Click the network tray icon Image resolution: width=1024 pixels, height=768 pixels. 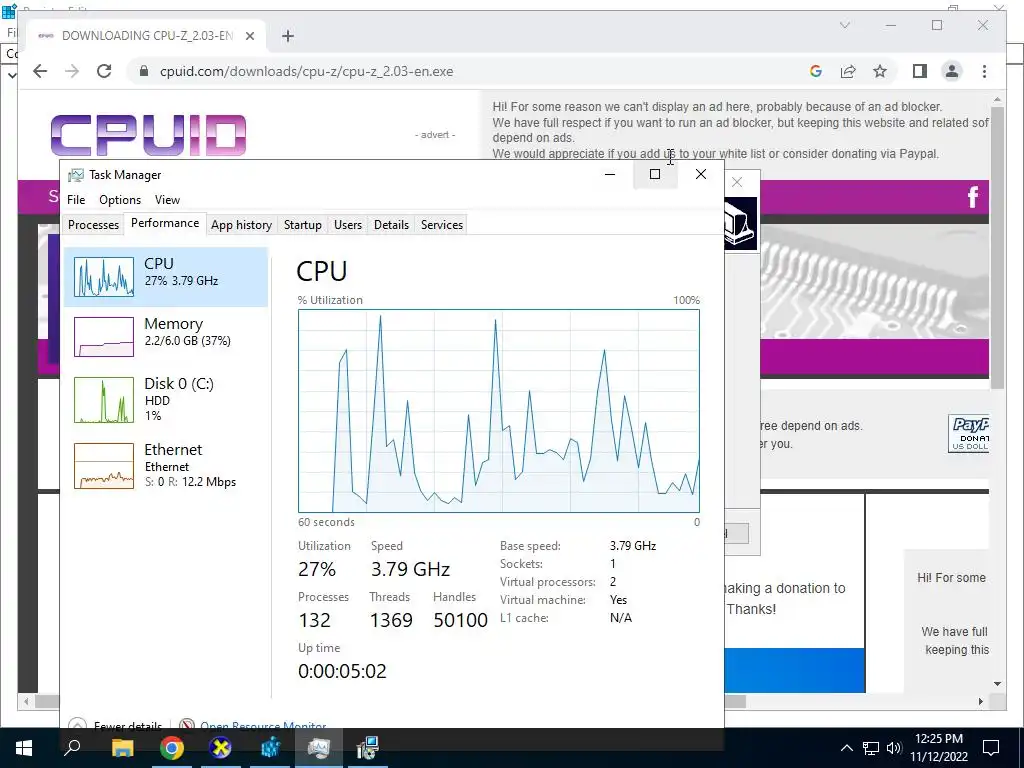(x=871, y=748)
